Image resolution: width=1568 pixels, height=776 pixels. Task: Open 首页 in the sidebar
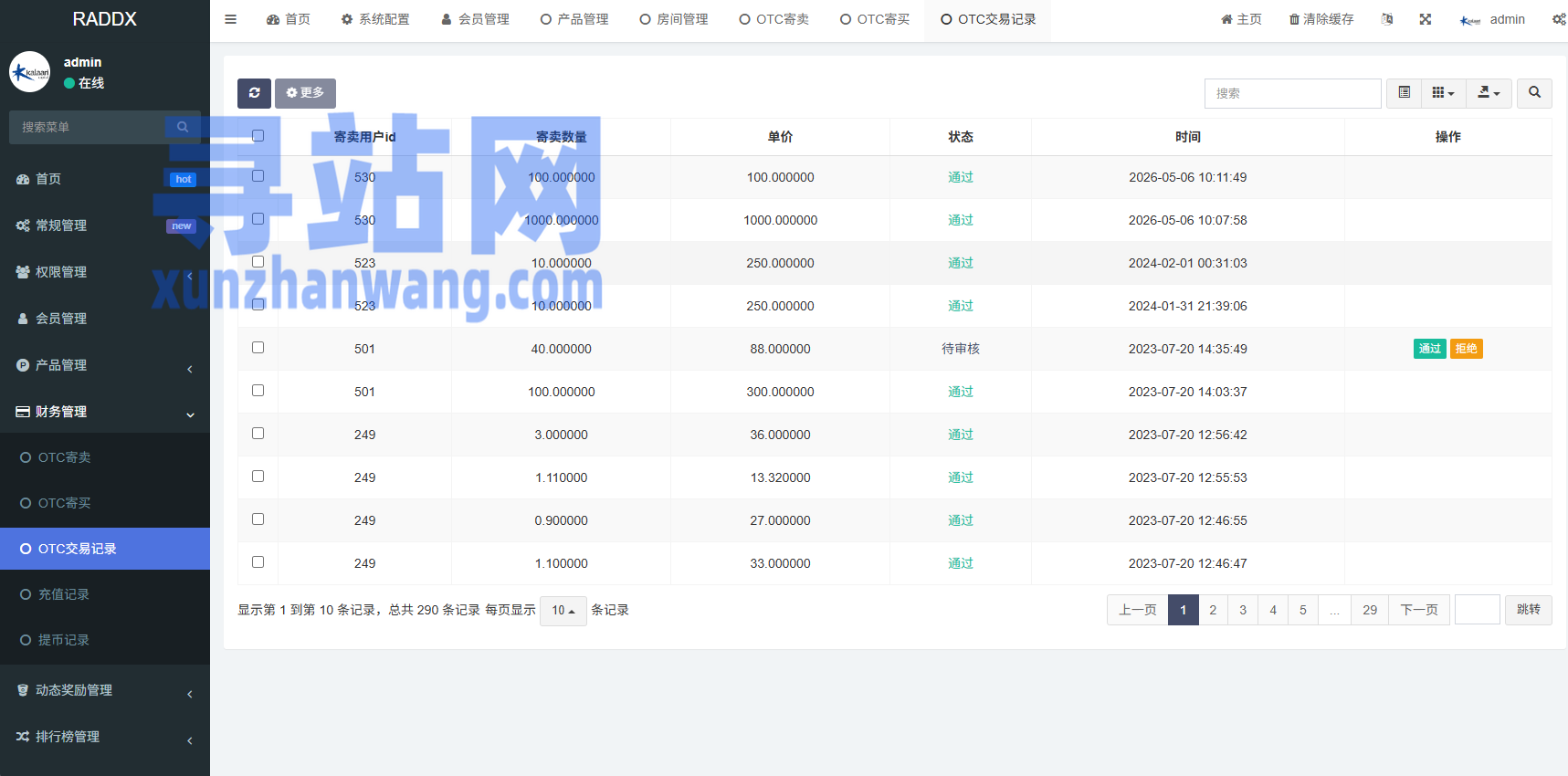pyautogui.click(x=105, y=179)
